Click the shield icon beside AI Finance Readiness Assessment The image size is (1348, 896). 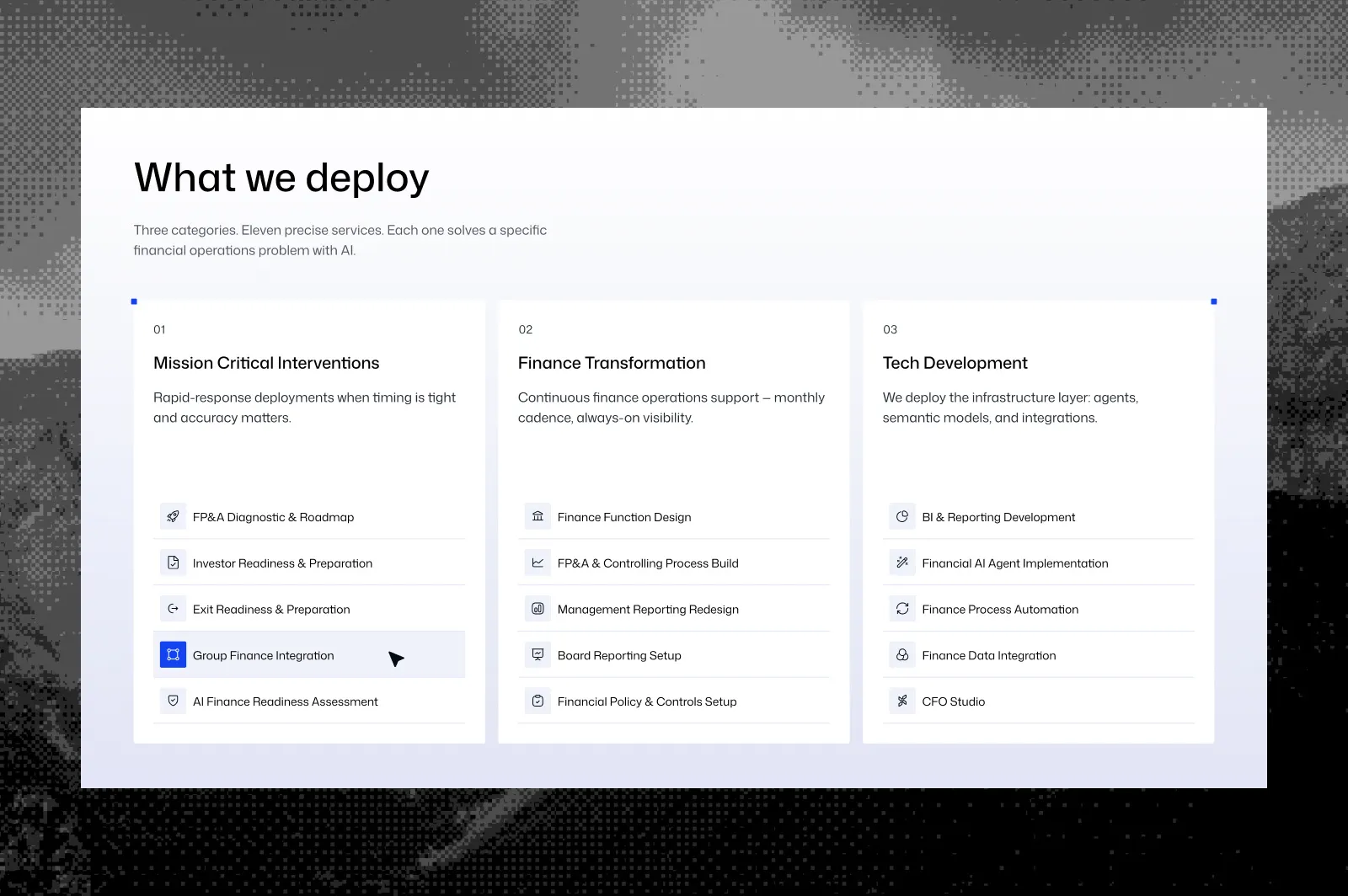click(173, 701)
